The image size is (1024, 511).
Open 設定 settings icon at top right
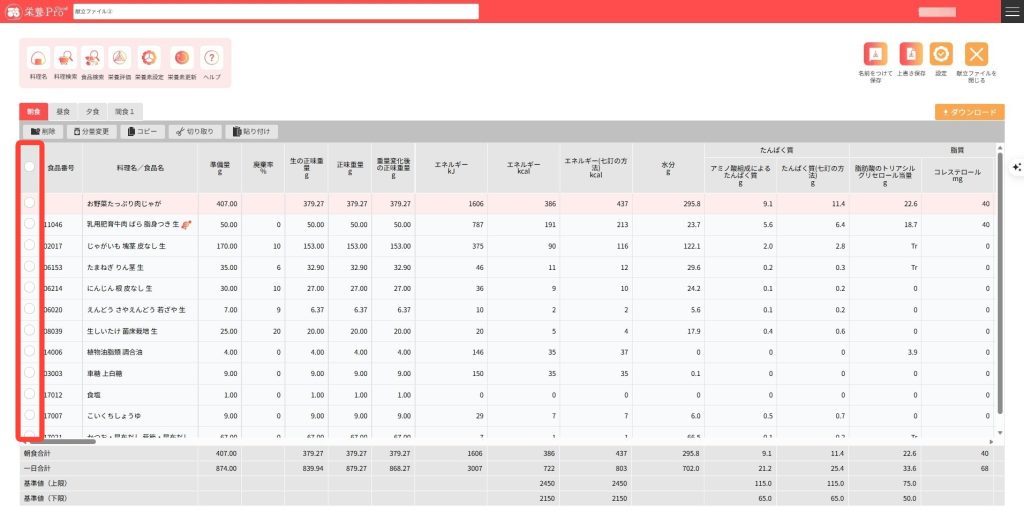coord(941,54)
